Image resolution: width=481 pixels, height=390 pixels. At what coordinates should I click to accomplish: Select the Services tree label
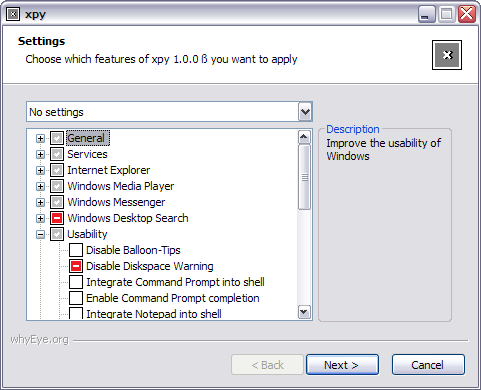click(87, 154)
